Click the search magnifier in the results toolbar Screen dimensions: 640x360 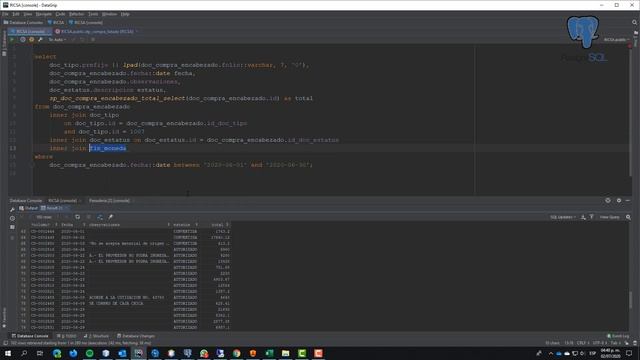pos(628,217)
